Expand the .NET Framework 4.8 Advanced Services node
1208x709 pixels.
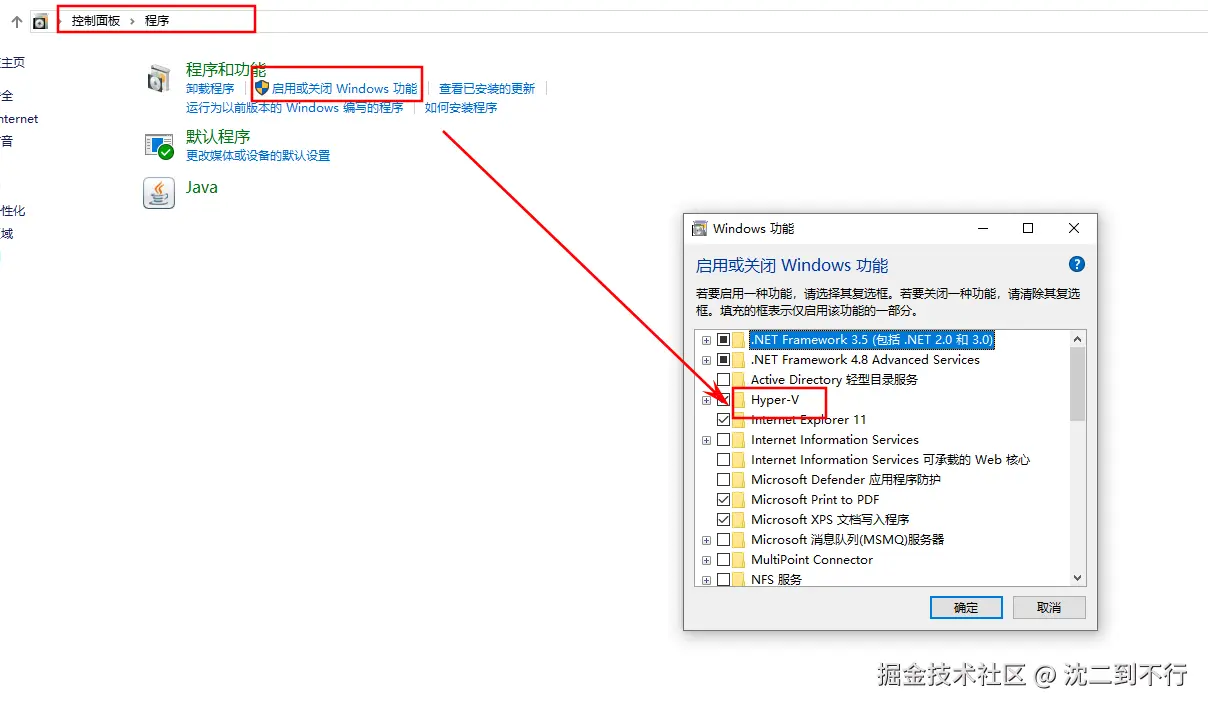click(x=706, y=360)
